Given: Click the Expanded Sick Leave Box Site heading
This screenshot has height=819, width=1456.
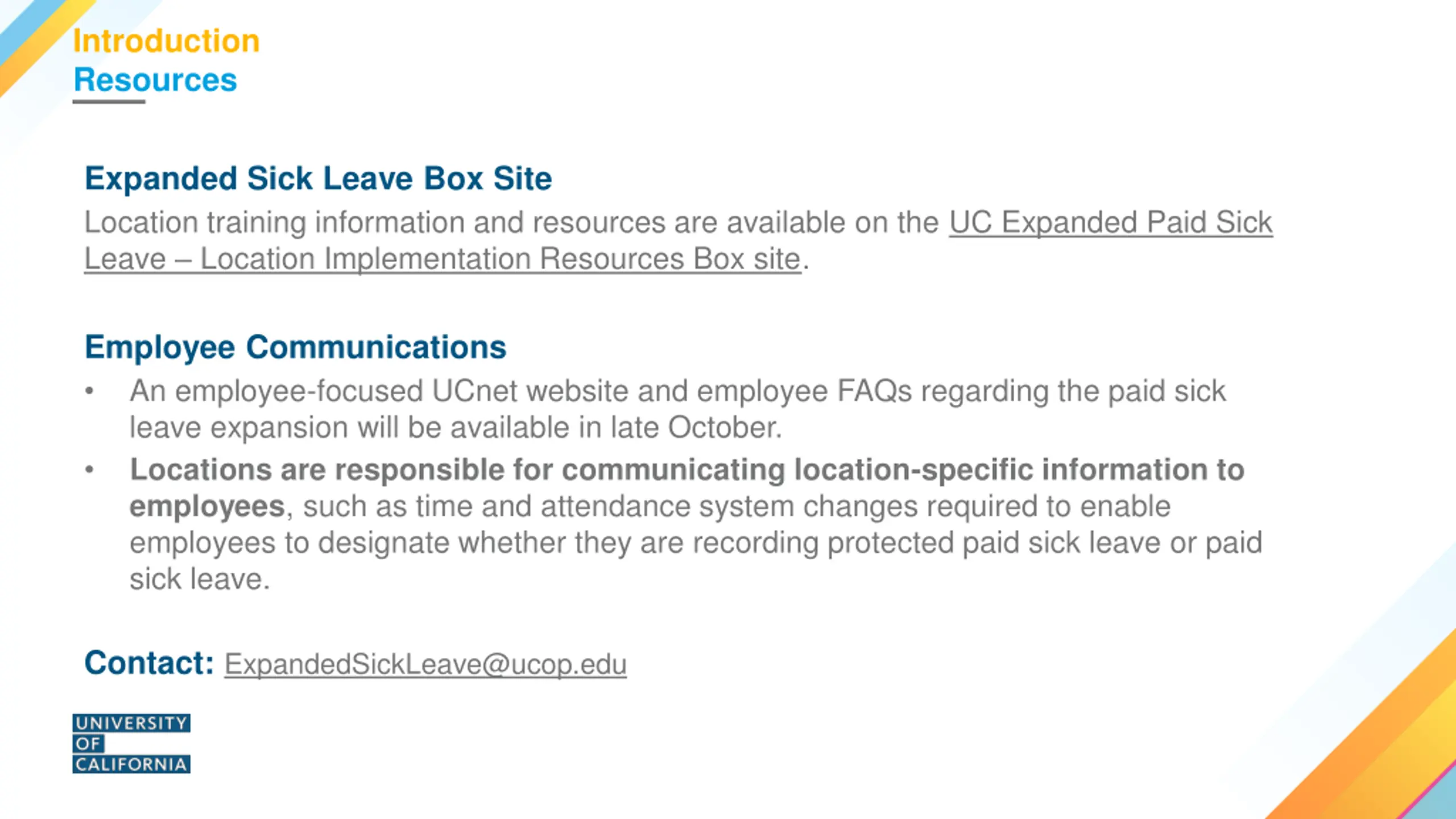Looking at the screenshot, I should pos(318,179).
